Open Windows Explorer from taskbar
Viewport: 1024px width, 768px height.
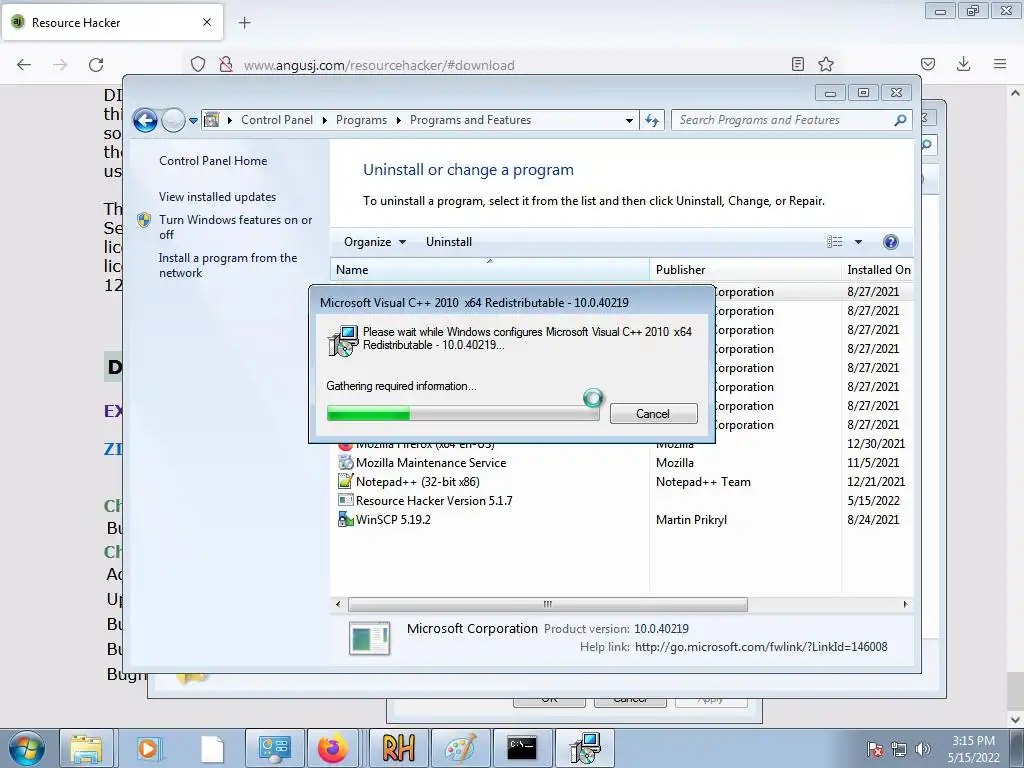(x=86, y=748)
